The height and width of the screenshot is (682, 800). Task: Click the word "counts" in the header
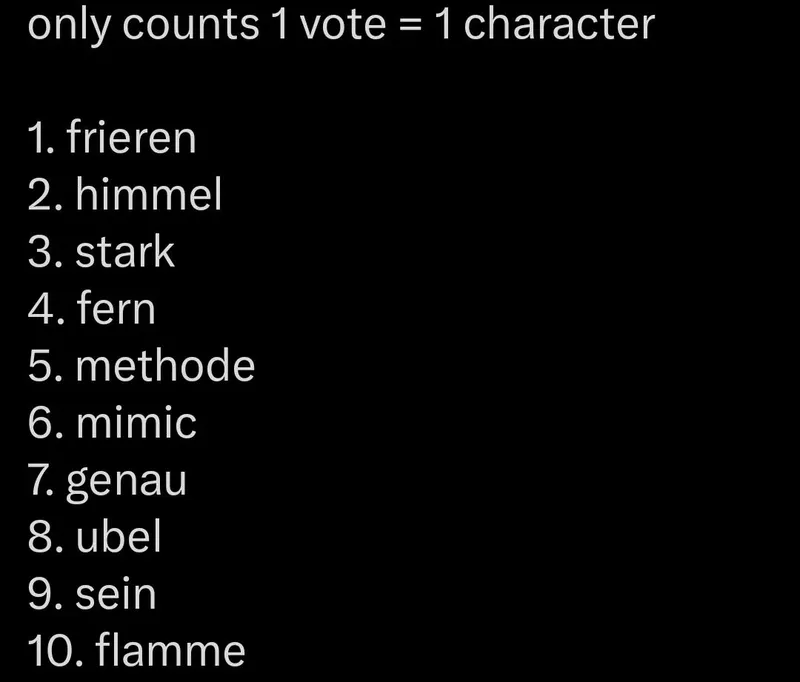(190, 24)
